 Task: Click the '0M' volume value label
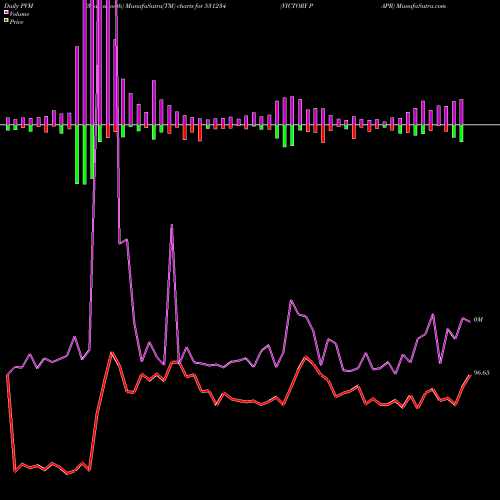pyautogui.click(x=478, y=320)
